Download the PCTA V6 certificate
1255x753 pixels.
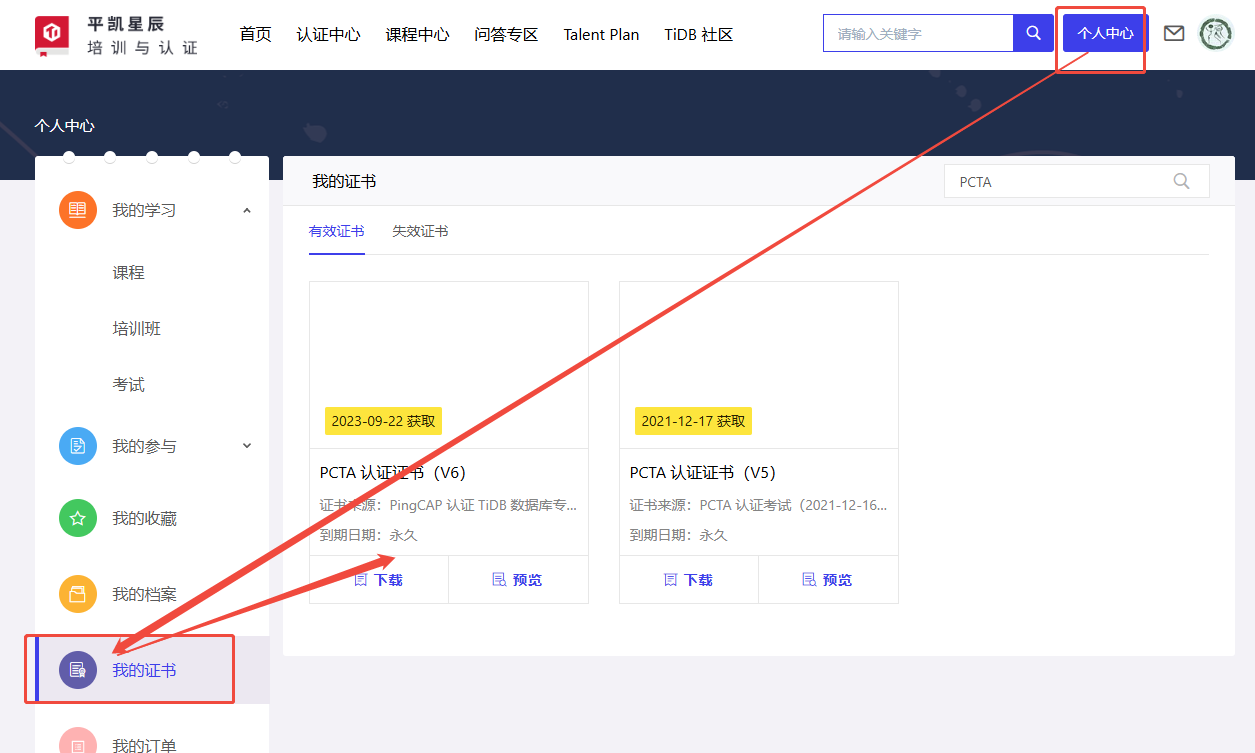(379, 580)
